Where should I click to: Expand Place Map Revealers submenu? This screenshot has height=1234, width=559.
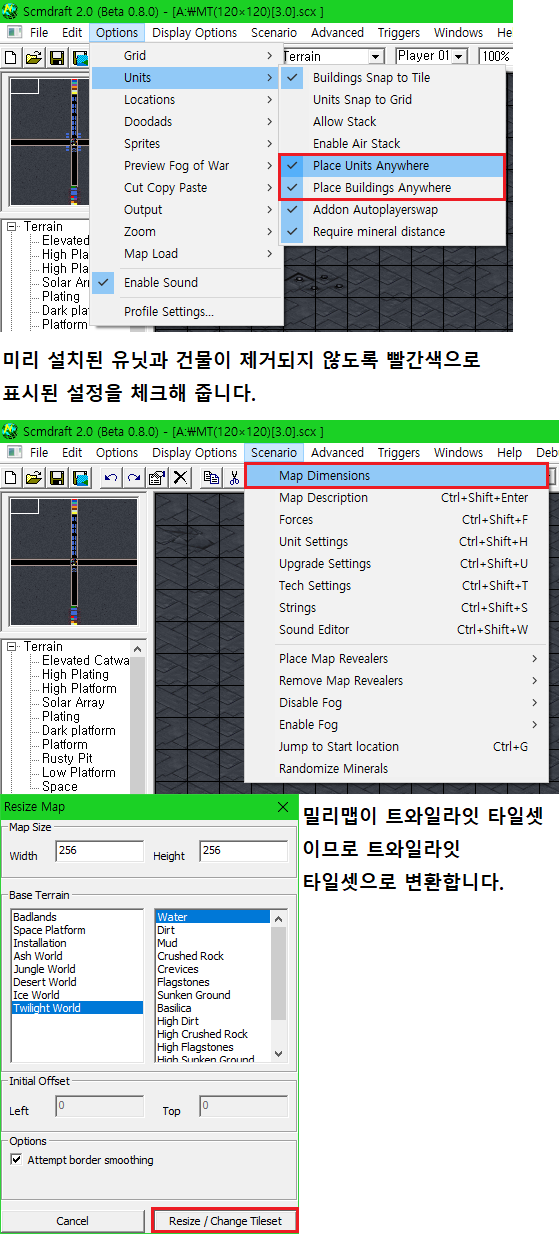(397, 659)
